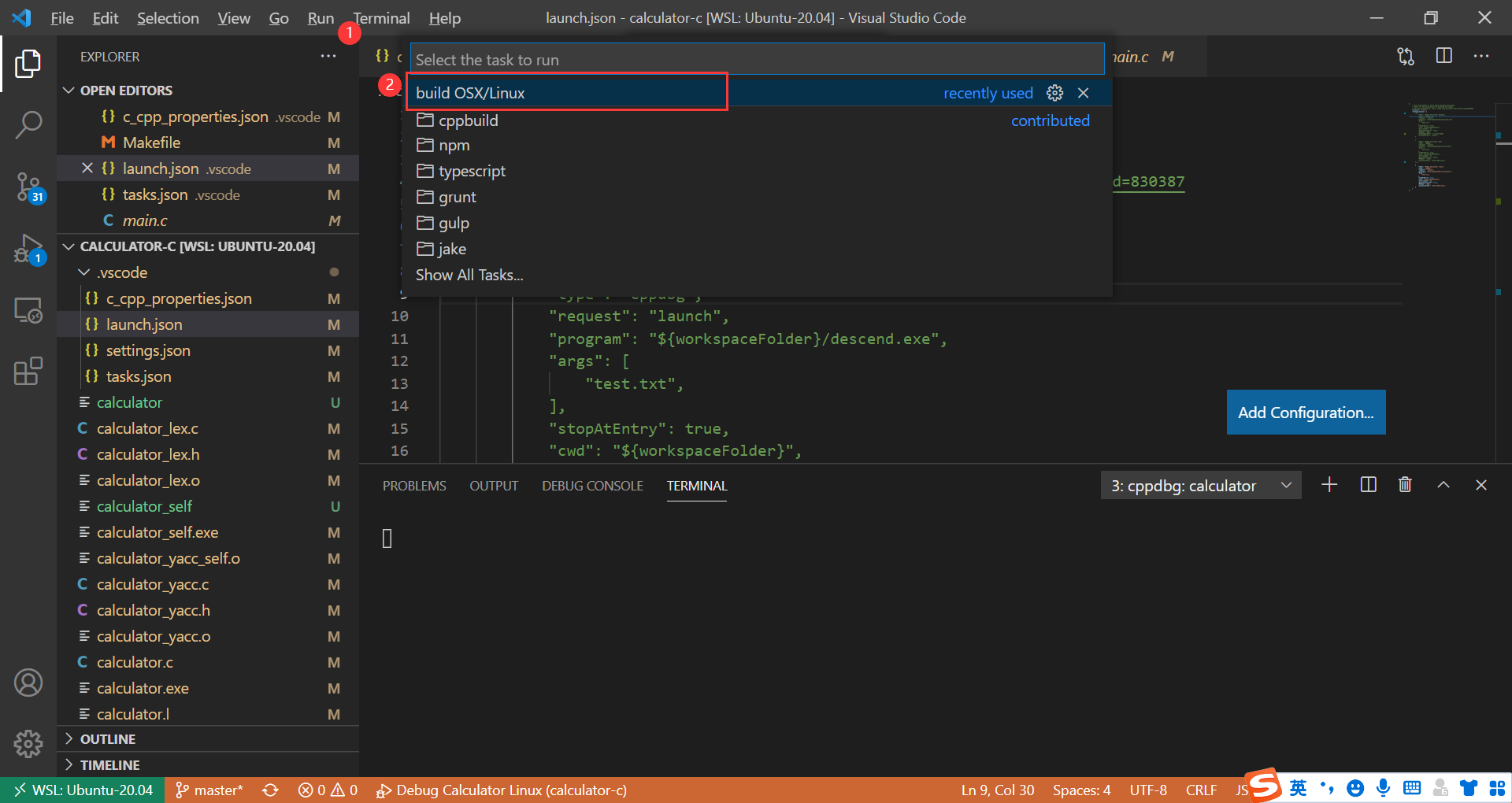Toggle panel maximize with the chevron icon
The height and width of the screenshot is (803, 1512).
click(x=1444, y=485)
